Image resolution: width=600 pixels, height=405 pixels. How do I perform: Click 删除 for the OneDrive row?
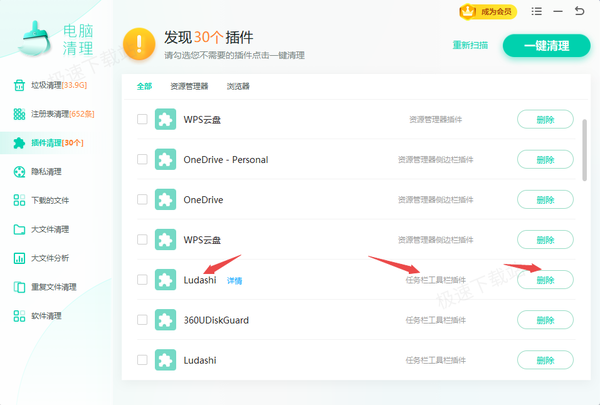click(545, 199)
